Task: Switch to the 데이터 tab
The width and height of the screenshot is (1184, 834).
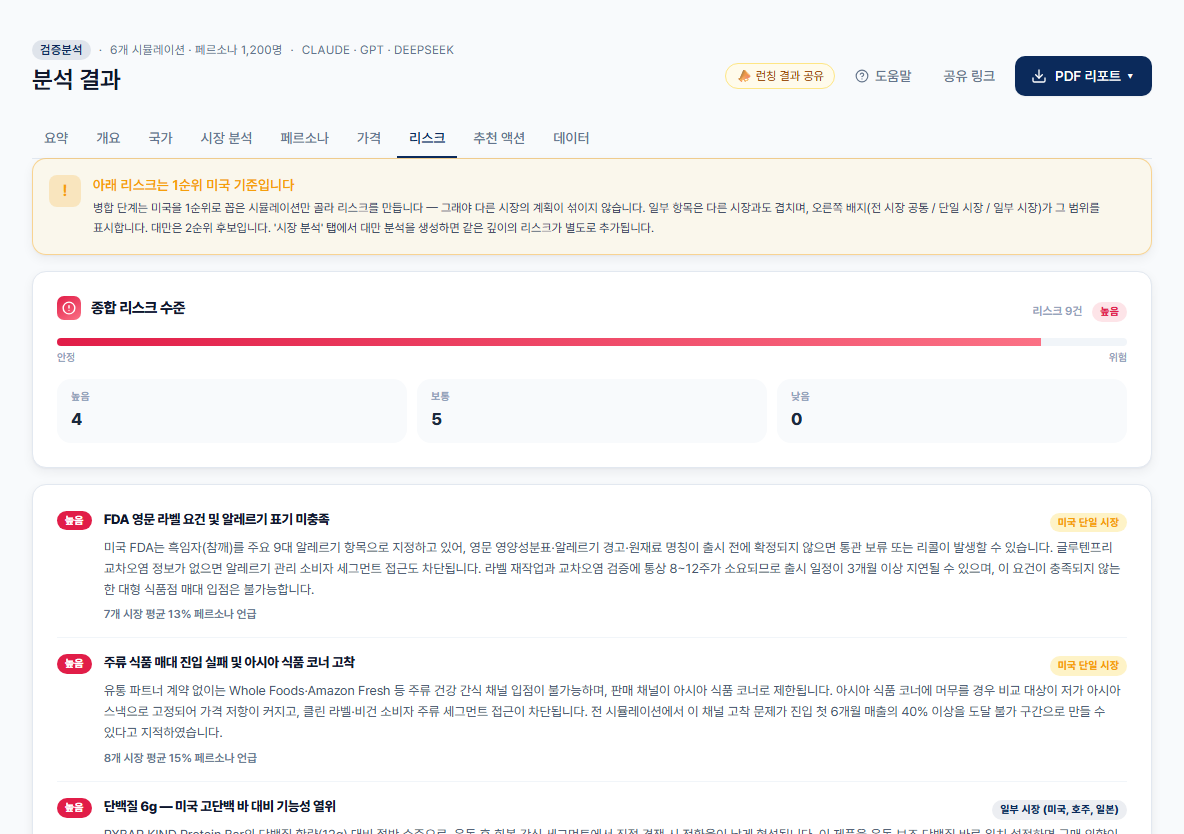Action: [571, 138]
